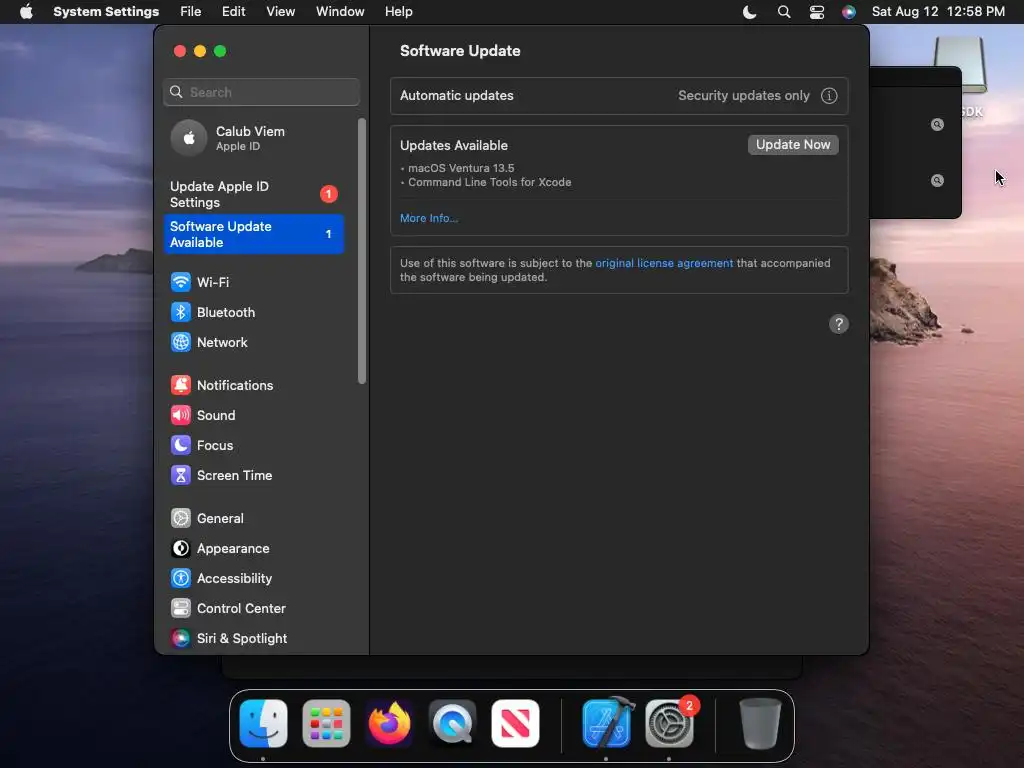Open News app from the Dock
Viewport: 1024px width, 768px height.
point(515,724)
